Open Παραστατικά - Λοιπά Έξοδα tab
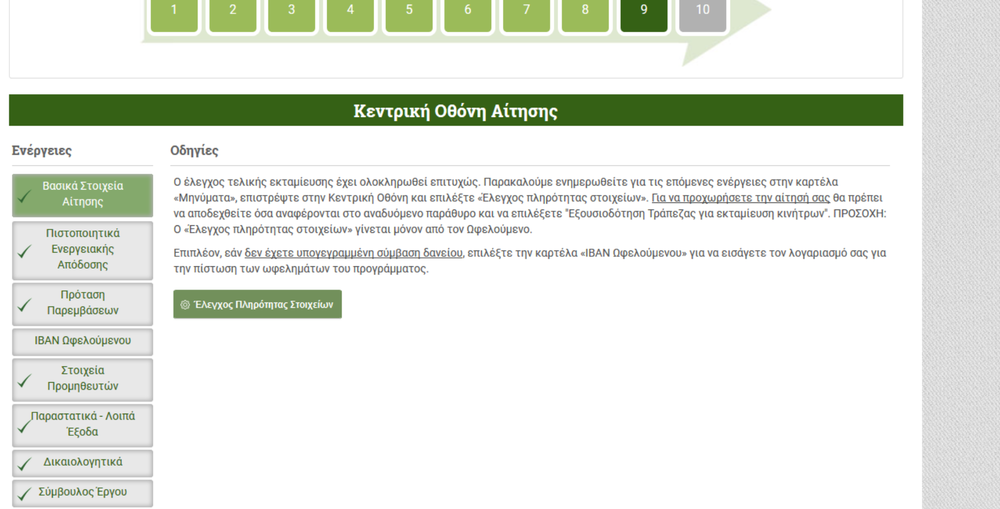The image size is (1000, 509). [82, 424]
